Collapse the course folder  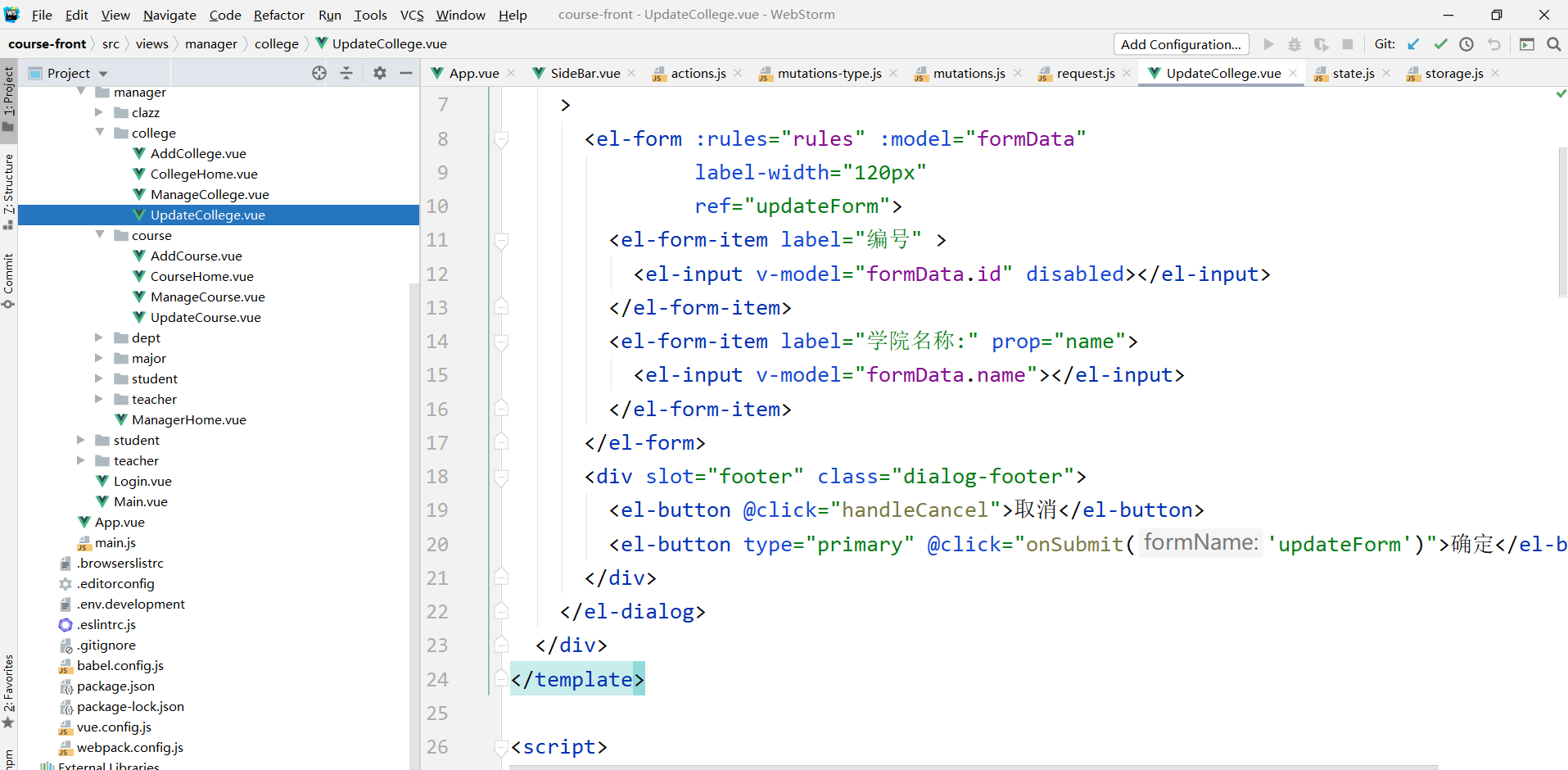coord(99,235)
